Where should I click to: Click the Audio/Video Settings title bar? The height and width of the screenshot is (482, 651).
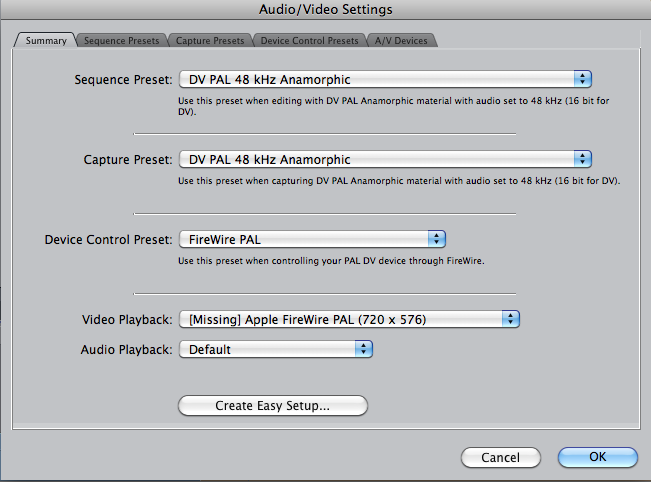click(325, 10)
